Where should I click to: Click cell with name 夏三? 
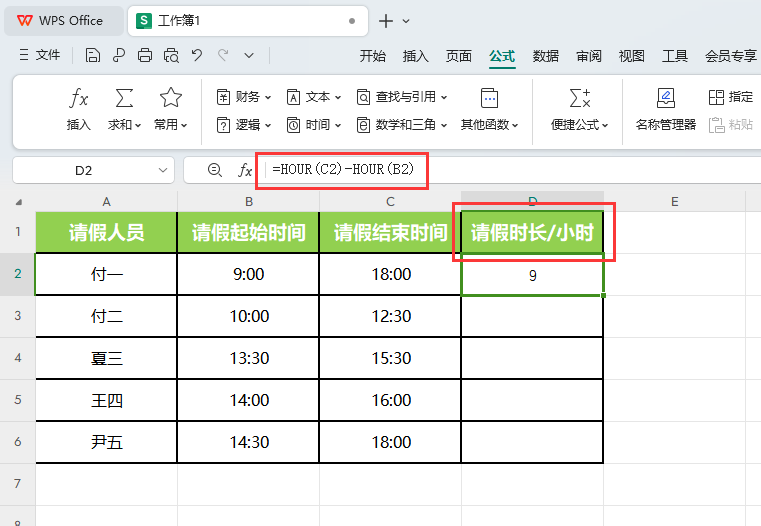106,358
